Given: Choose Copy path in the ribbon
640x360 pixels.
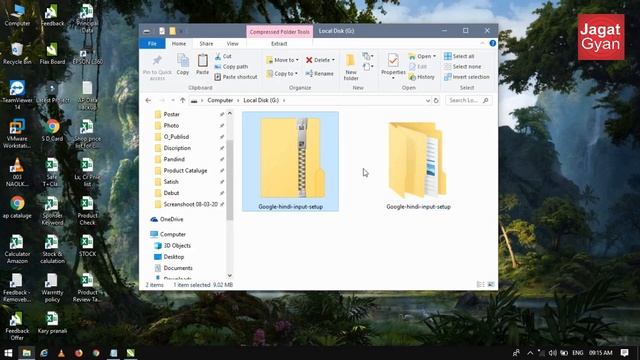Looking at the screenshot, I should [231, 67].
